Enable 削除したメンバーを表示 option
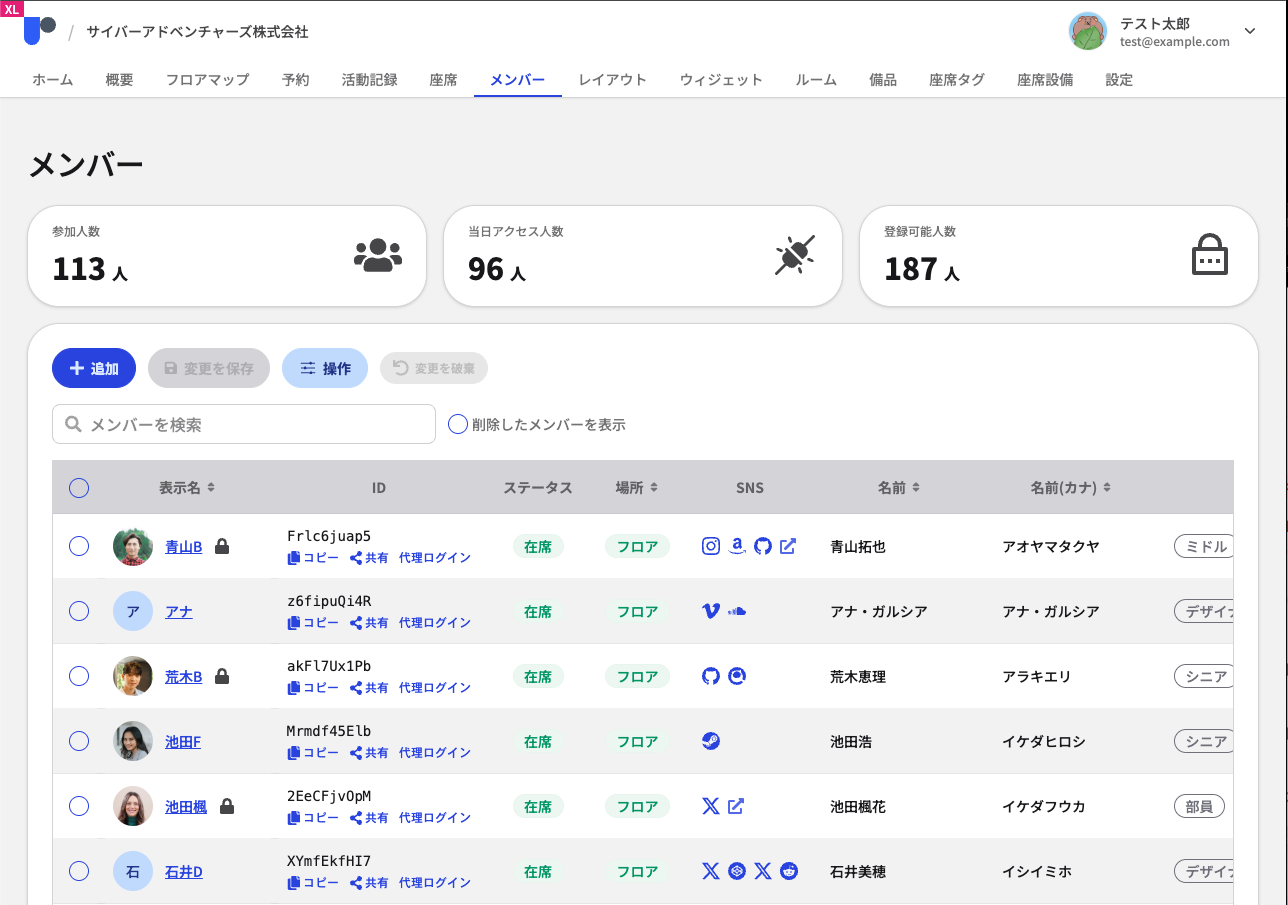The height and width of the screenshot is (905, 1288). tap(458, 424)
